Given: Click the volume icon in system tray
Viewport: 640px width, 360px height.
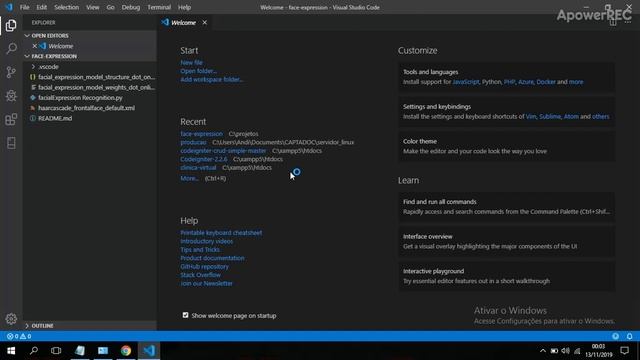Looking at the screenshot, I should click(565, 351).
